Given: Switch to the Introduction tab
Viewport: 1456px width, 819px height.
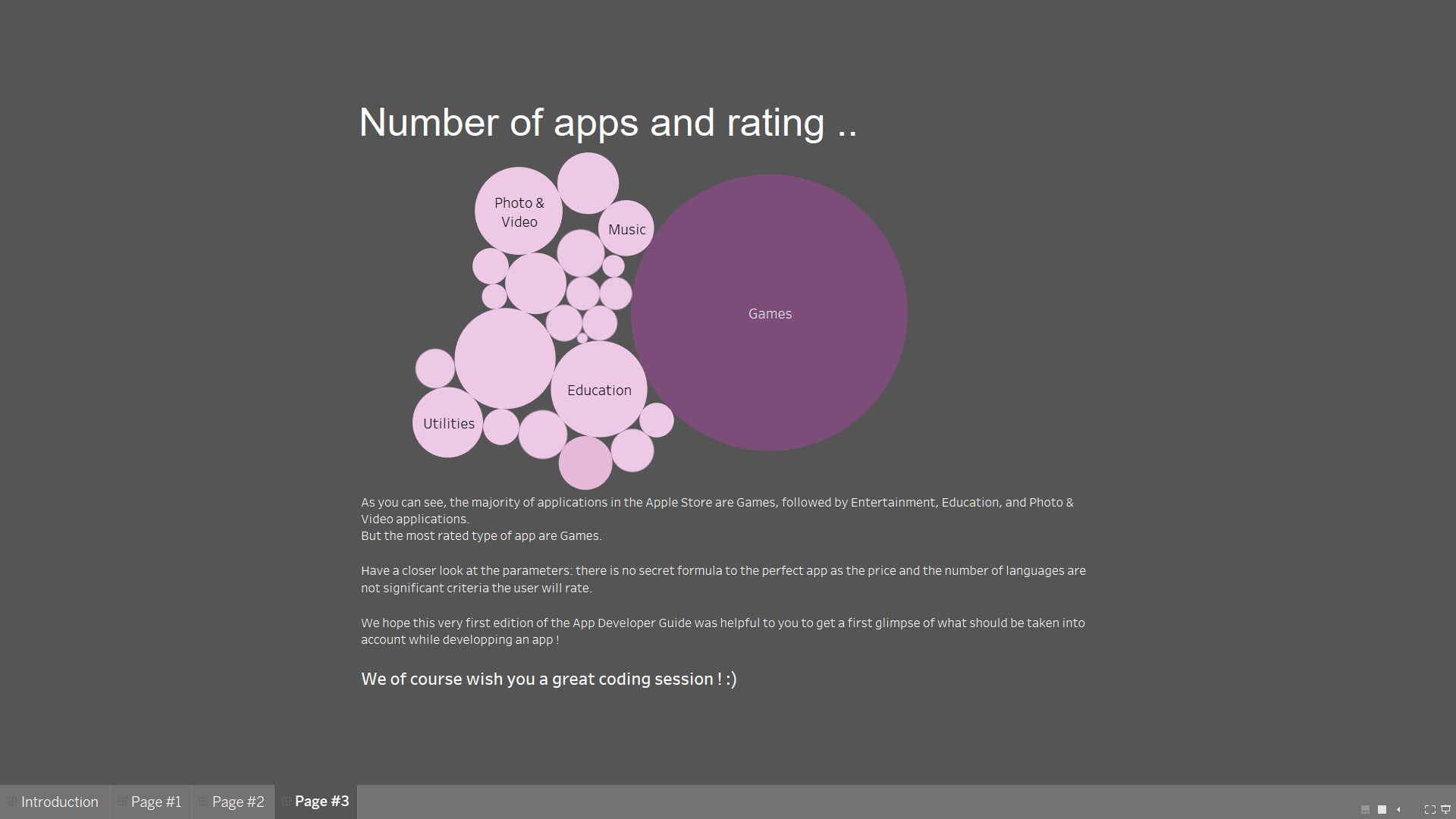Looking at the screenshot, I should [60, 801].
